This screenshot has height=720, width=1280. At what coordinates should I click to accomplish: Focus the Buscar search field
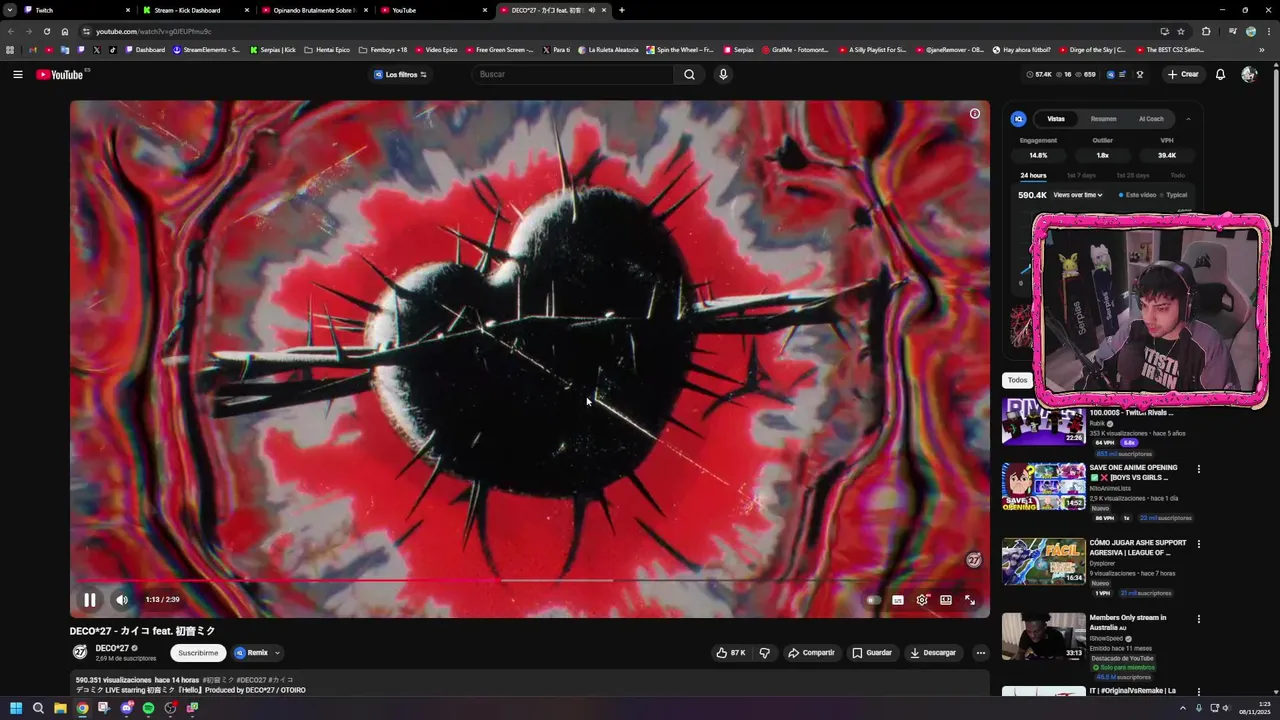[x=575, y=74]
